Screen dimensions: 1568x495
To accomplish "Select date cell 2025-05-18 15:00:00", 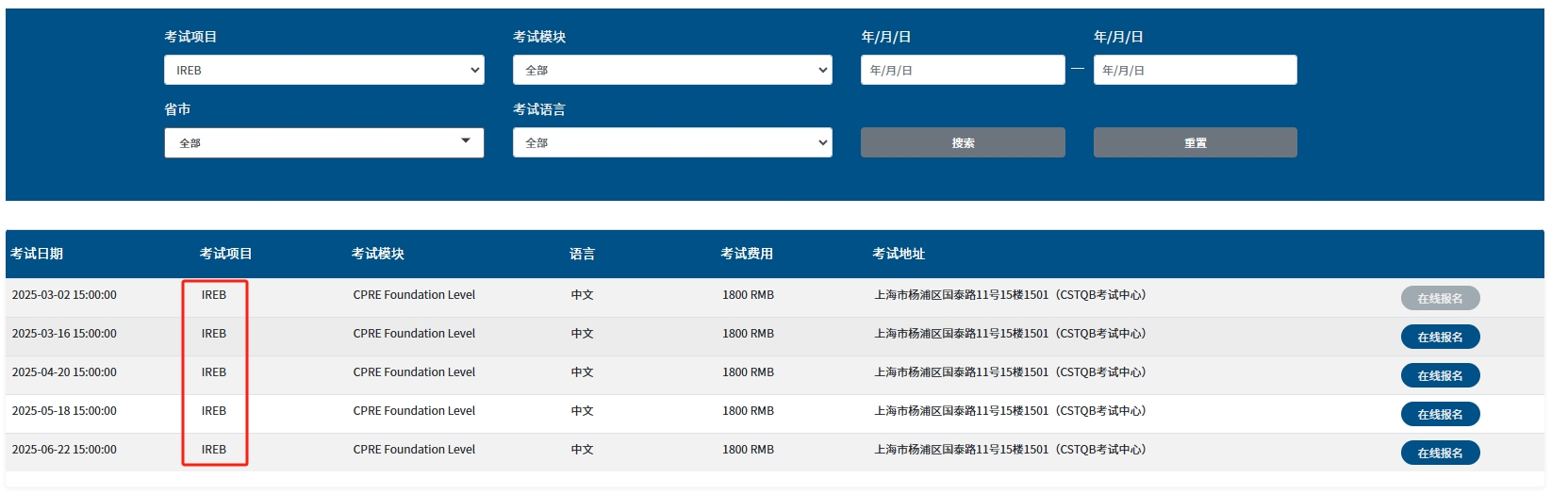I will (64, 411).
